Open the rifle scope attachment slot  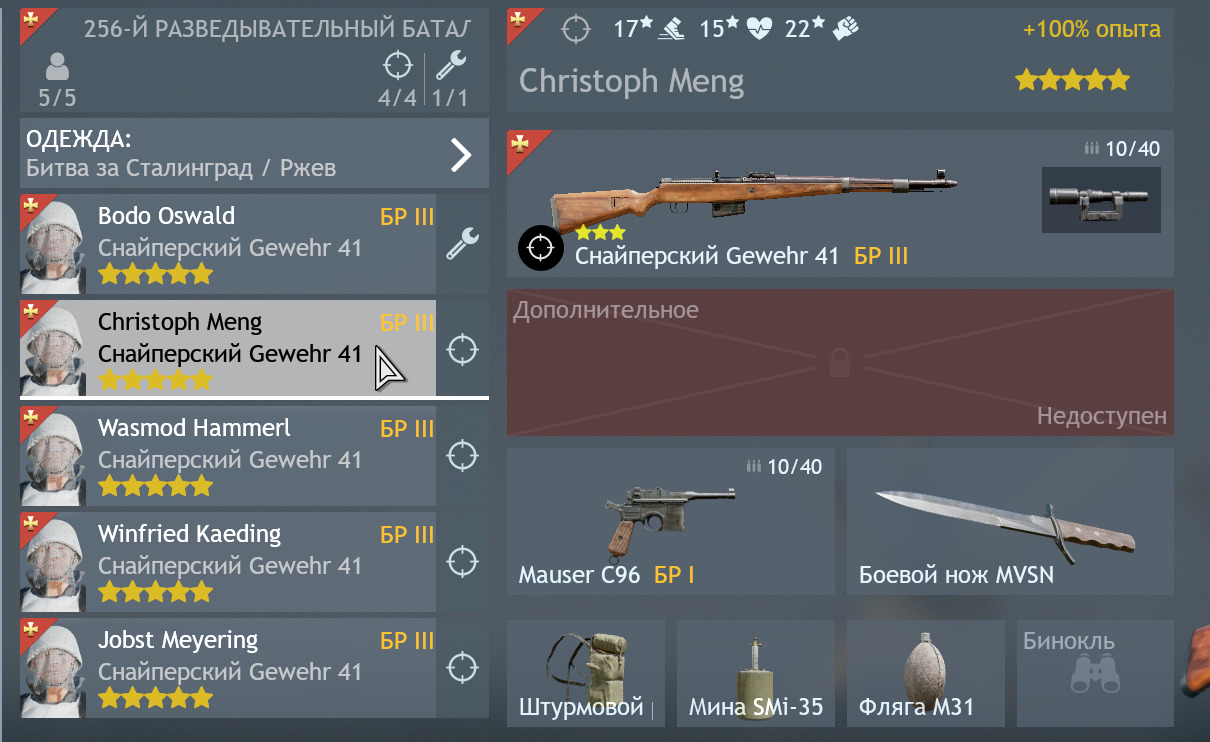(1101, 200)
